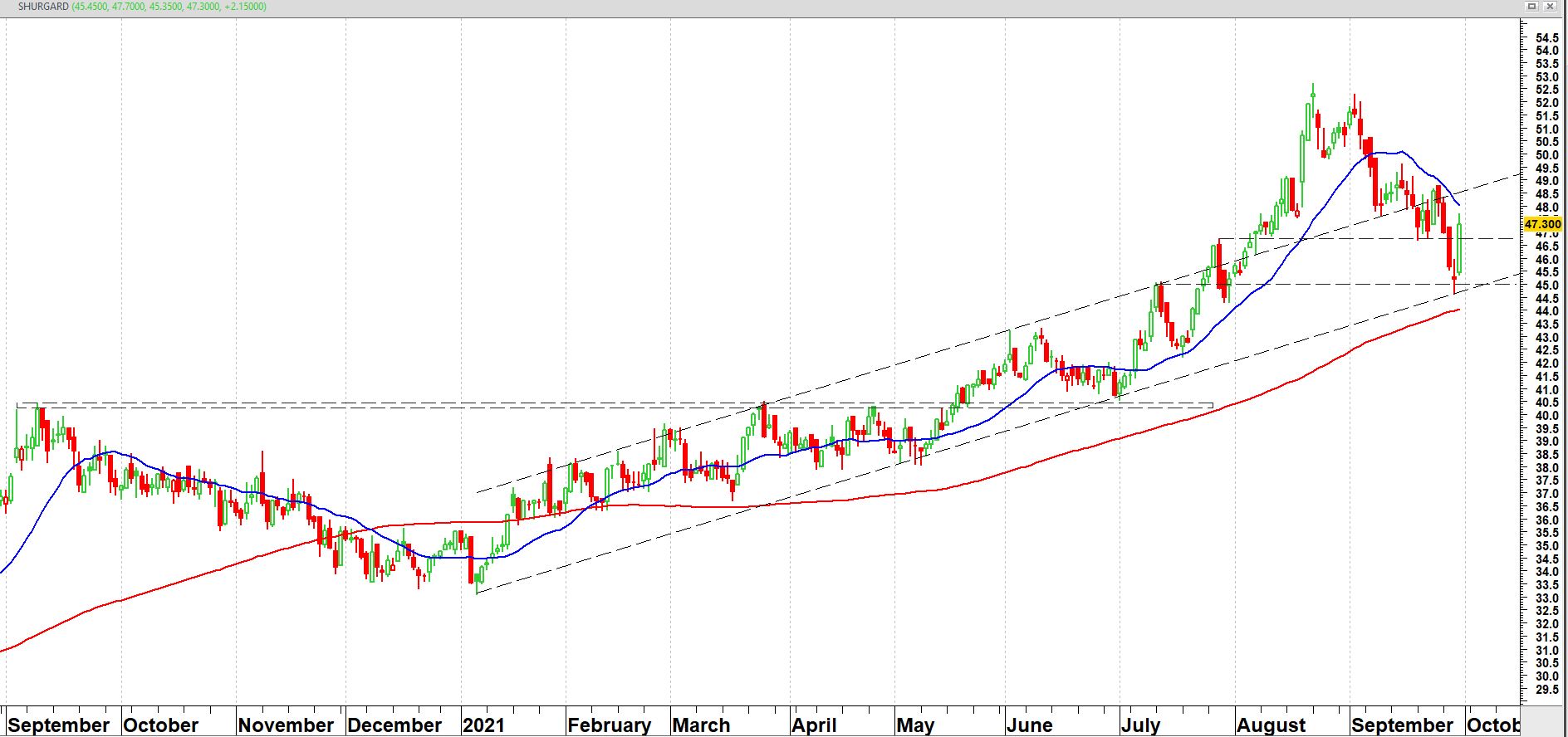
Task: Click the 45.0 price axis label
Action: pos(1547,285)
